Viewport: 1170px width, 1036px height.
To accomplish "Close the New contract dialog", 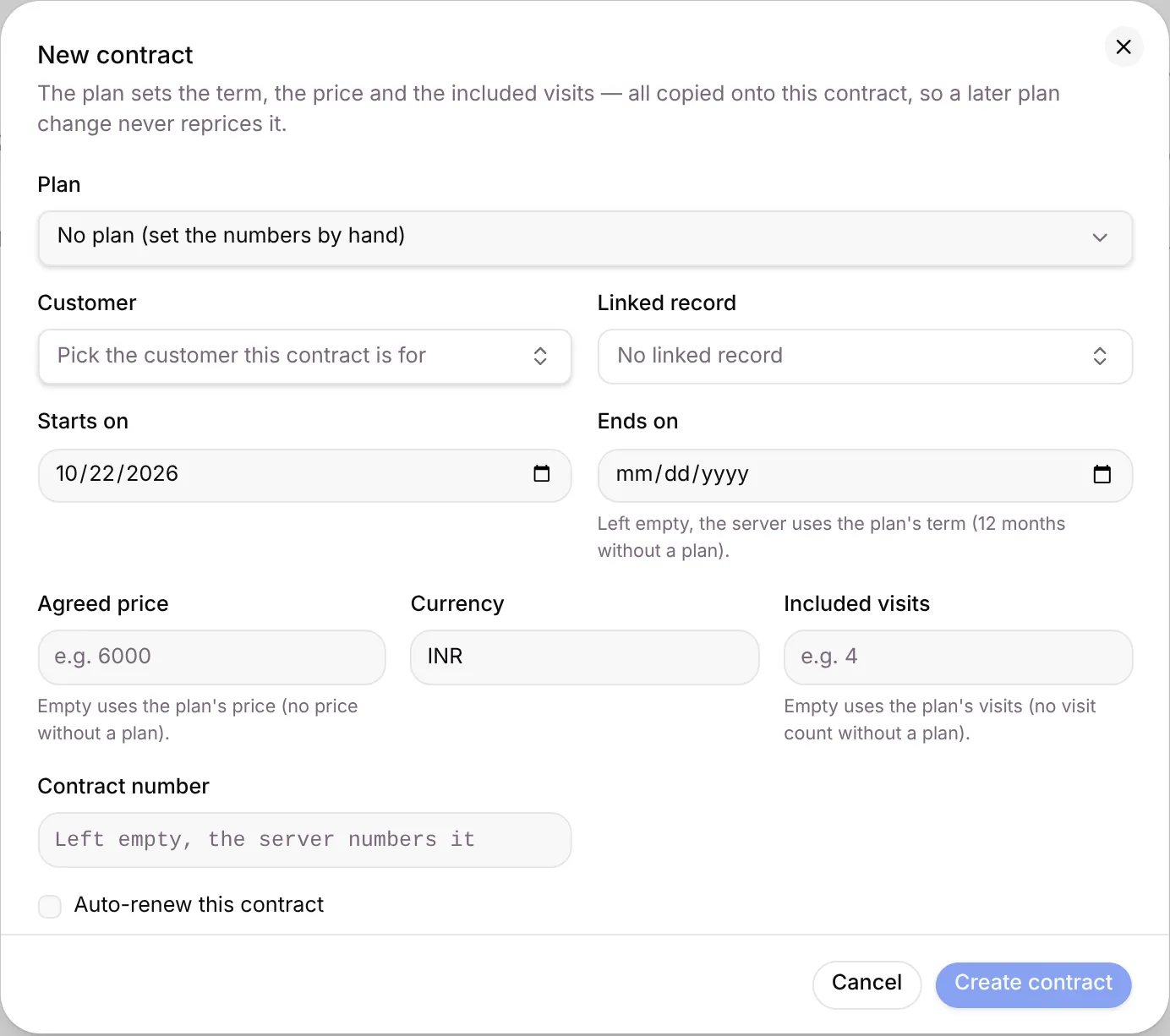I will 1124,47.
